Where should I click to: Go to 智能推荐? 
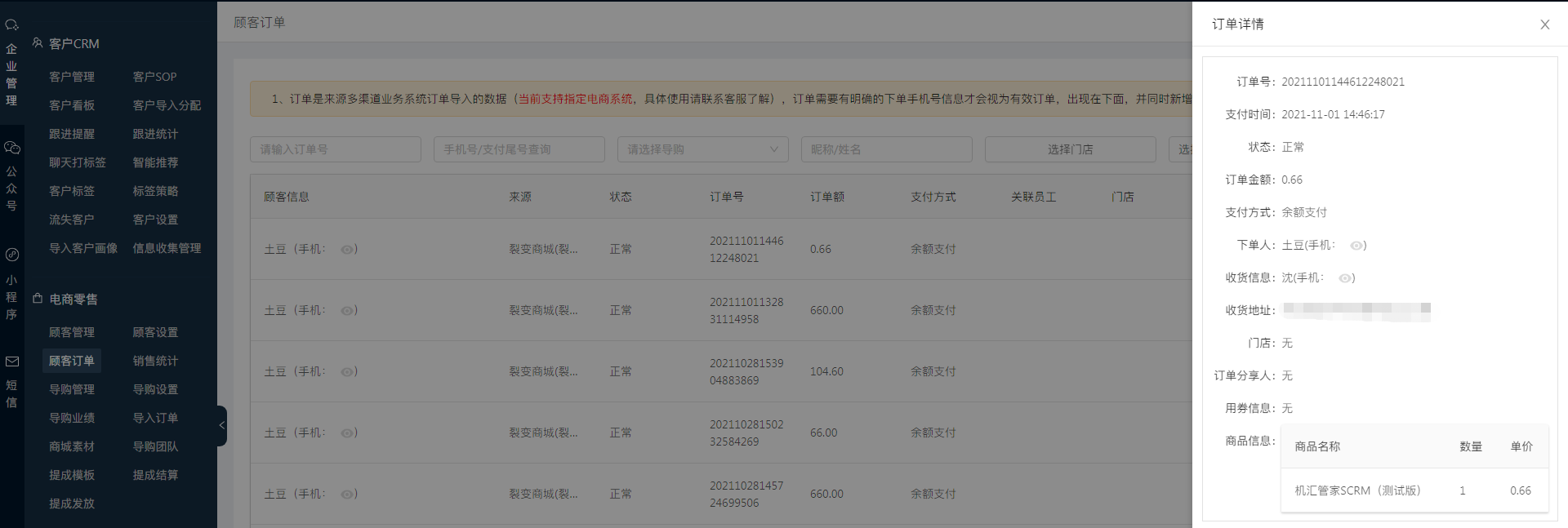(155, 162)
